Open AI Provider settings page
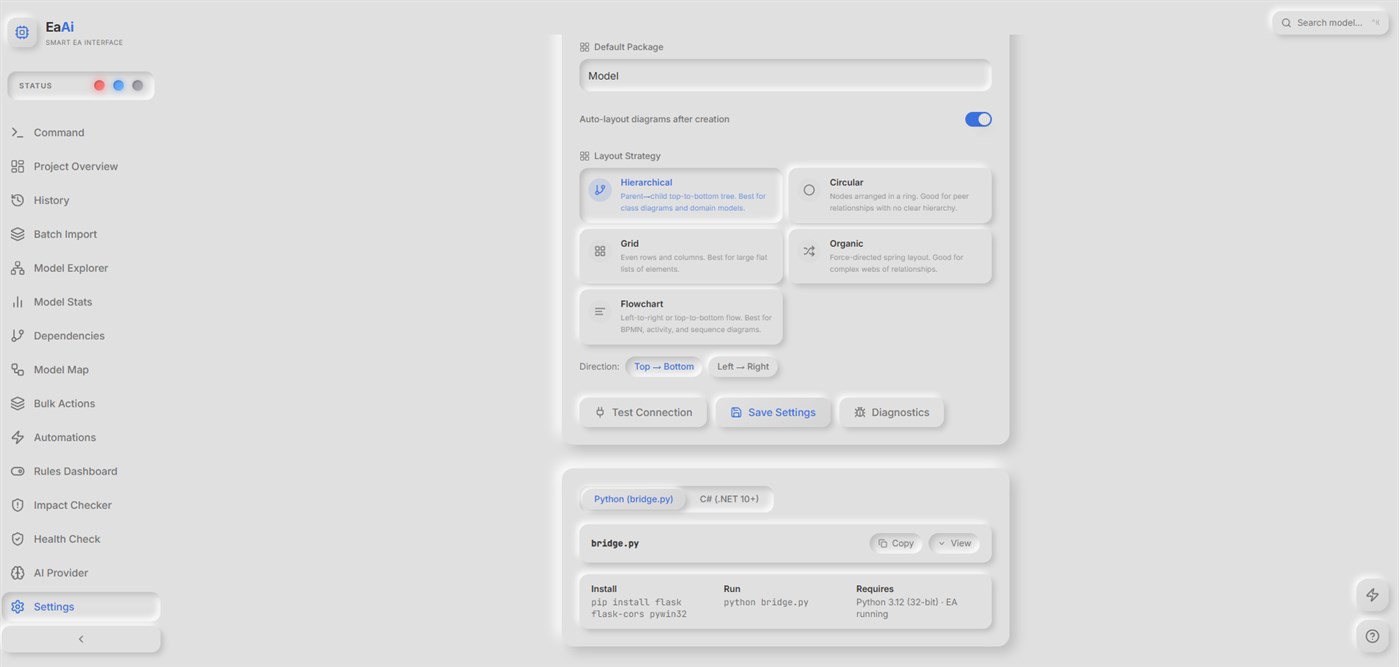Image resolution: width=1399 pixels, height=667 pixels. click(80, 573)
